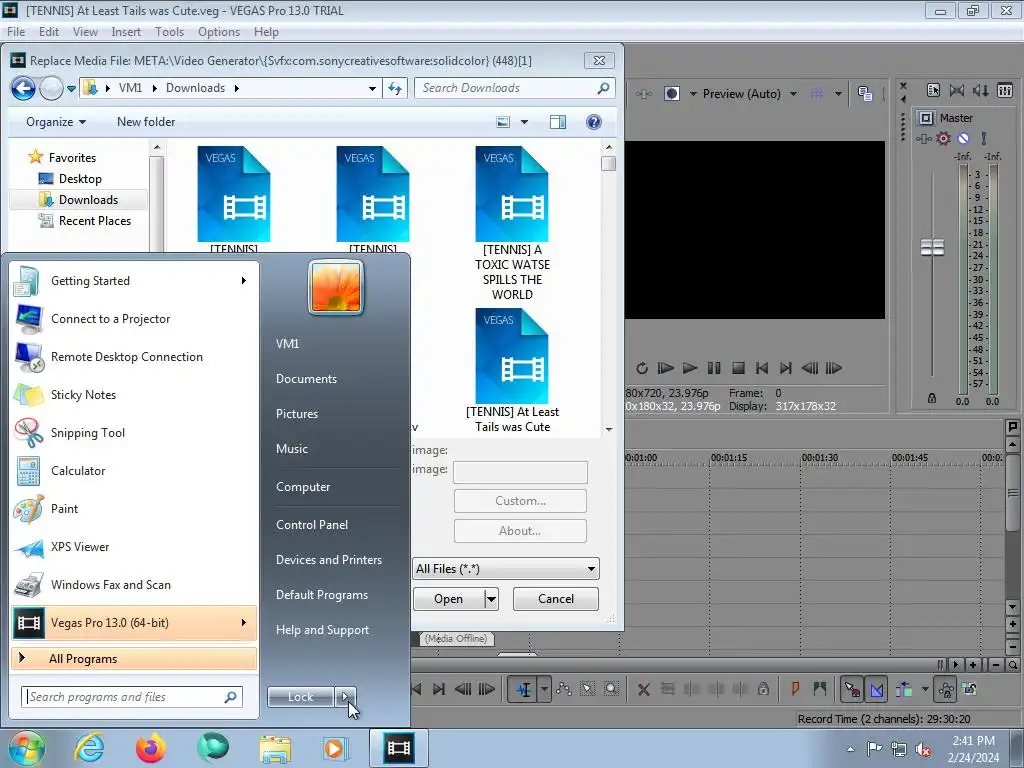Click Play button in preview transport

tap(690, 368)
